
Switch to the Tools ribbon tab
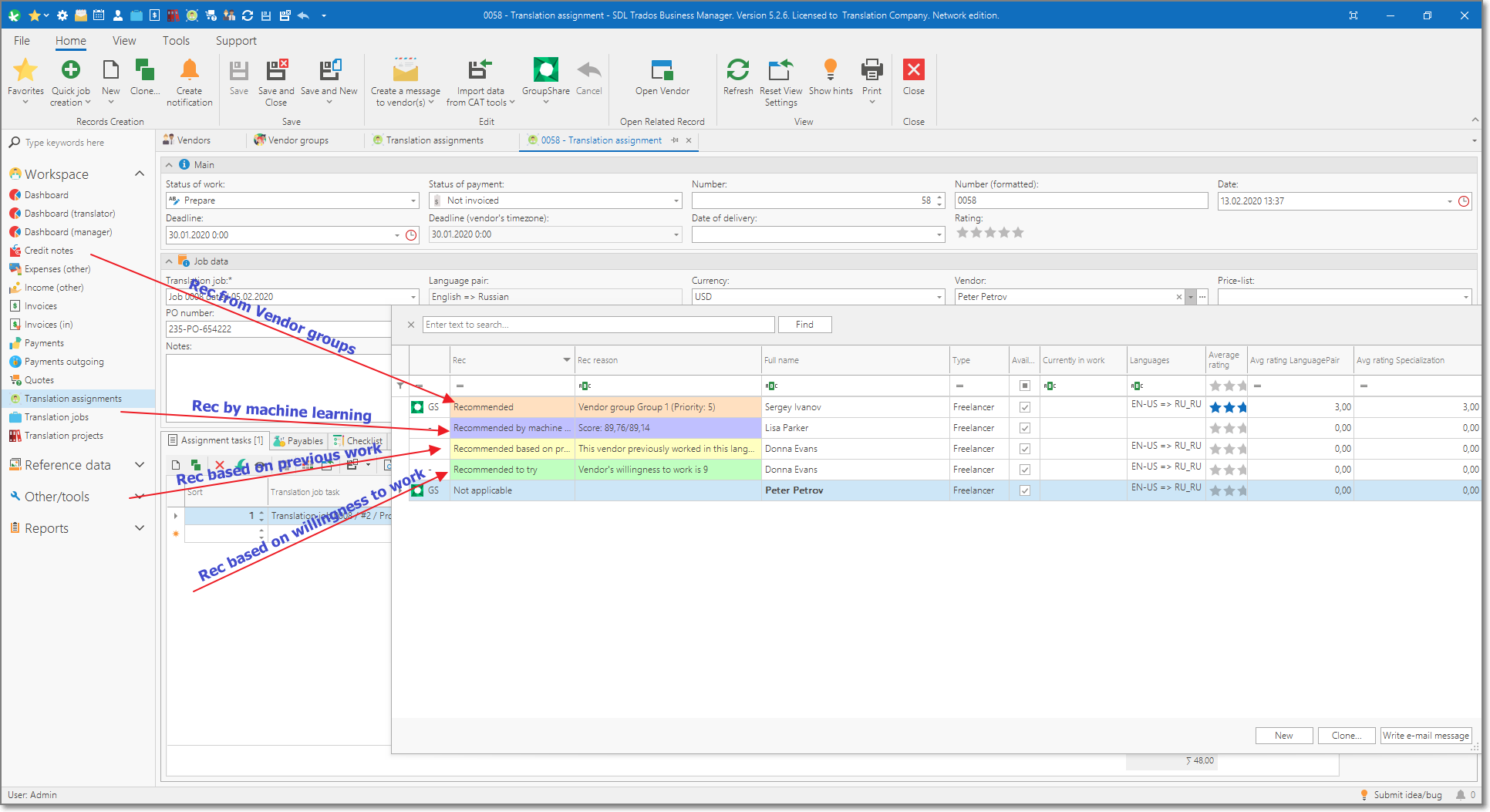176,41
